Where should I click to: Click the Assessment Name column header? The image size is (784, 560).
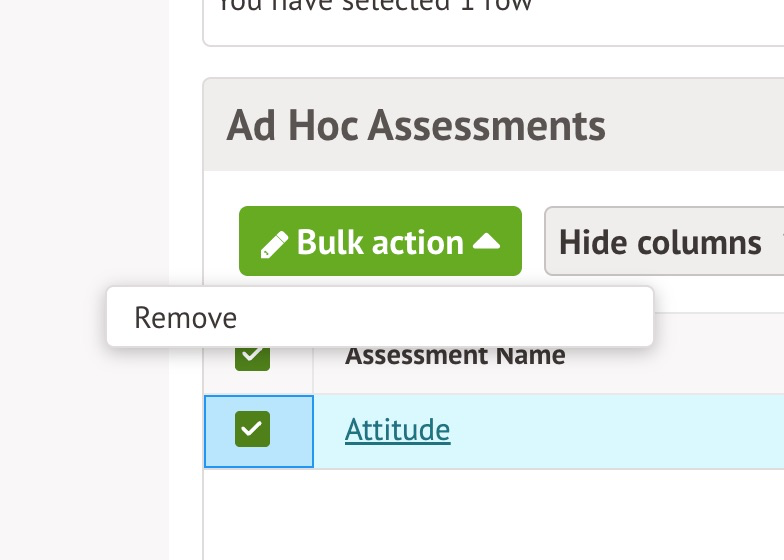(455, 355)
